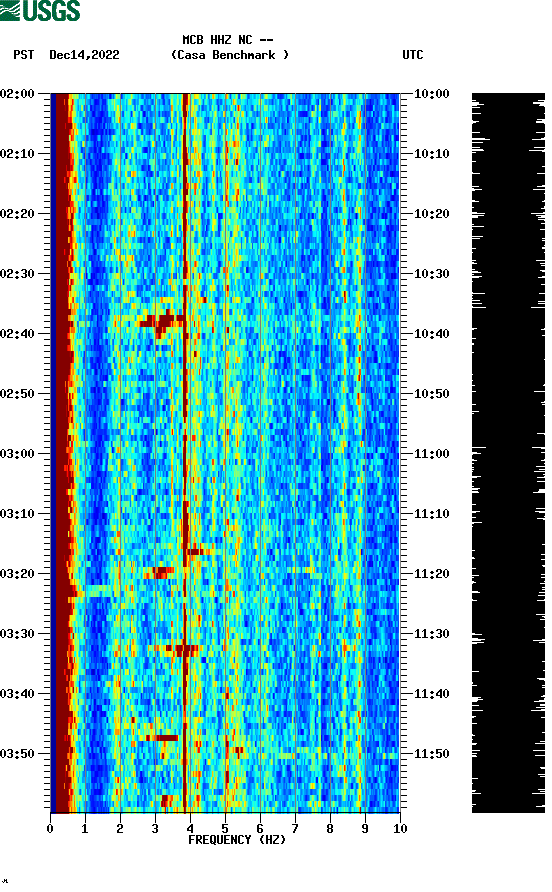552x892 pixels.
Task: Click the 10 Hz frequency tick label
Action: [x=400, y=829]
